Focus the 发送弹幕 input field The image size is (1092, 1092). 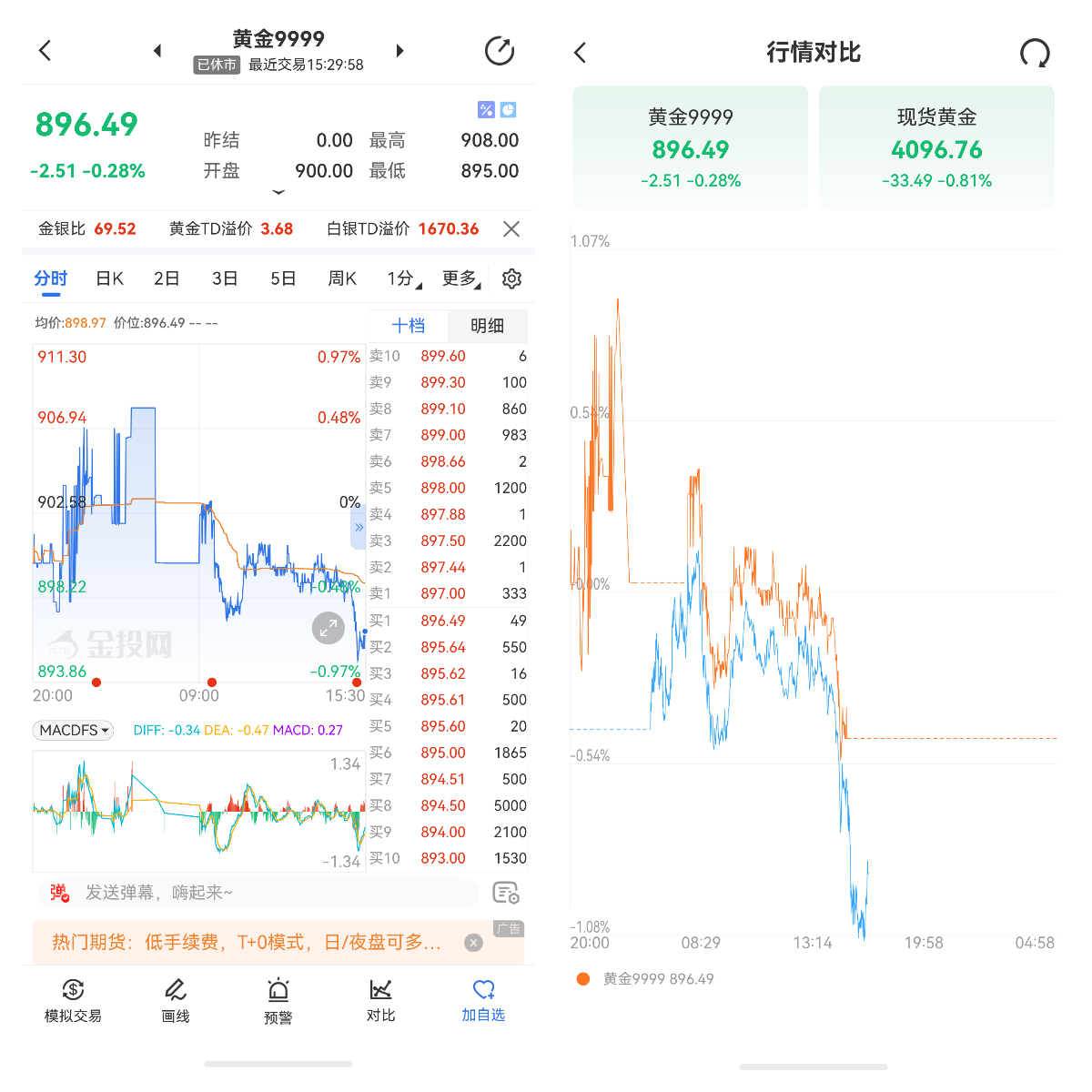pos(258,893)
